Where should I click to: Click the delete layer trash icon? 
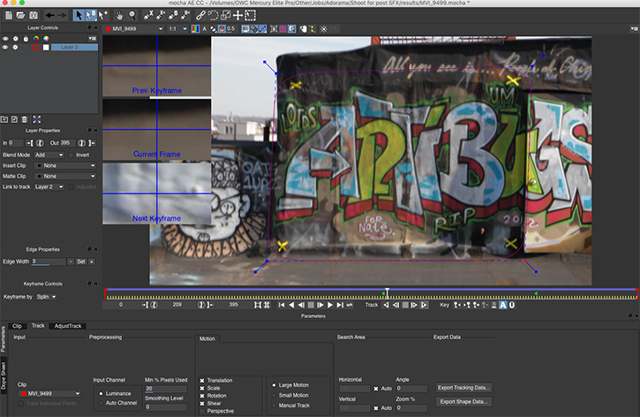24,120
